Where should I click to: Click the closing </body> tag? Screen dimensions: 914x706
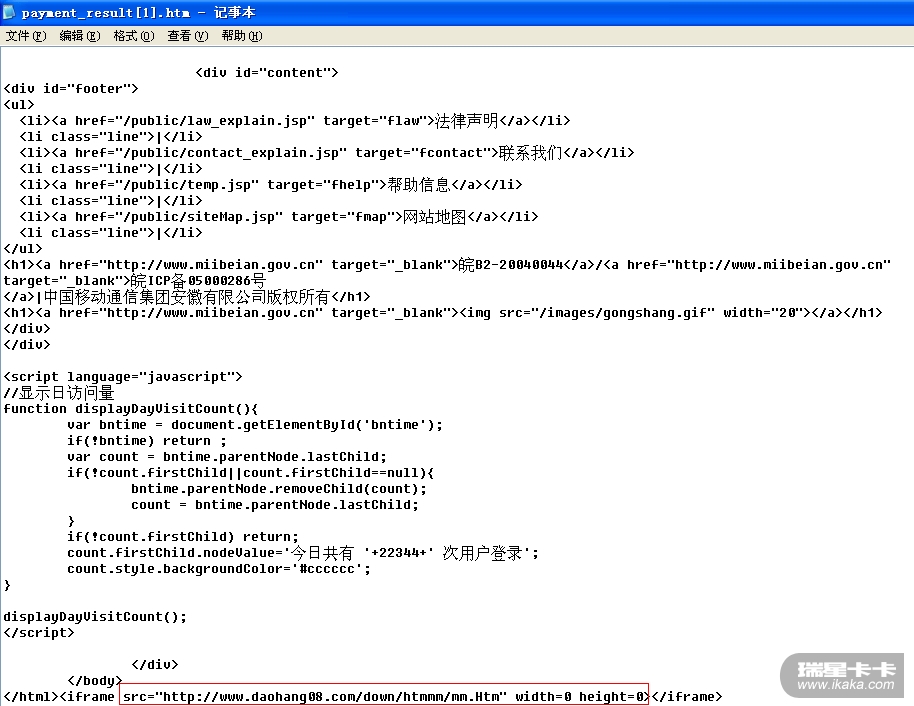(95, 680)
